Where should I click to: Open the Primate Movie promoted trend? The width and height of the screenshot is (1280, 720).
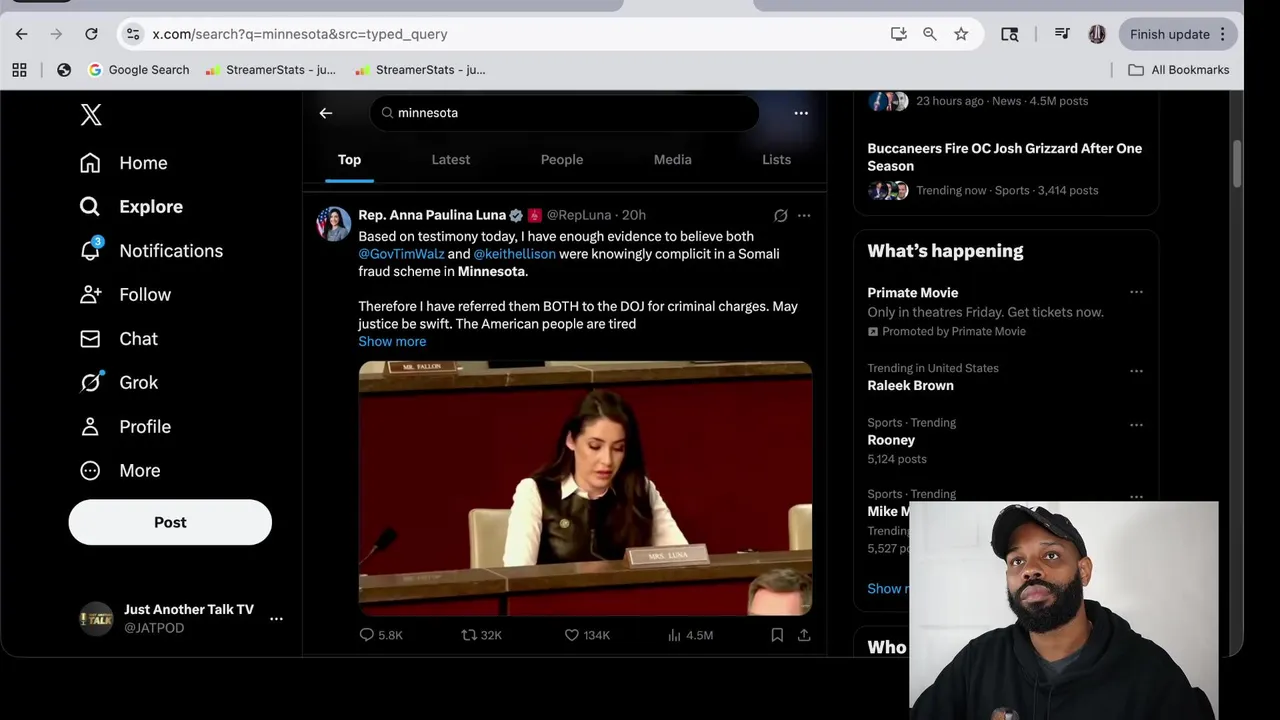click(x=912, y=293)
